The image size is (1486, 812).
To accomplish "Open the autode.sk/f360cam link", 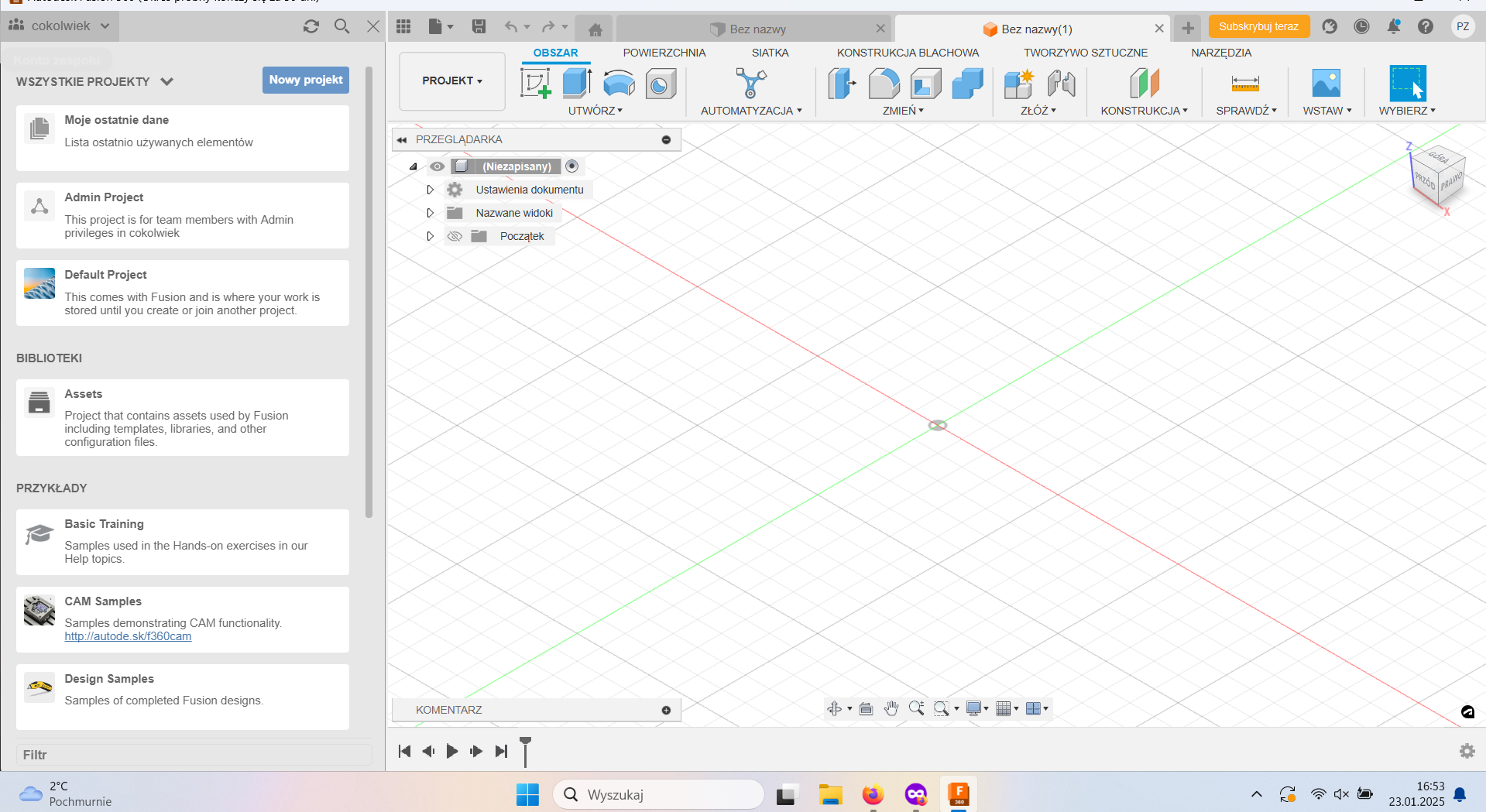I will pyautogui.click(x=128, y=636).
